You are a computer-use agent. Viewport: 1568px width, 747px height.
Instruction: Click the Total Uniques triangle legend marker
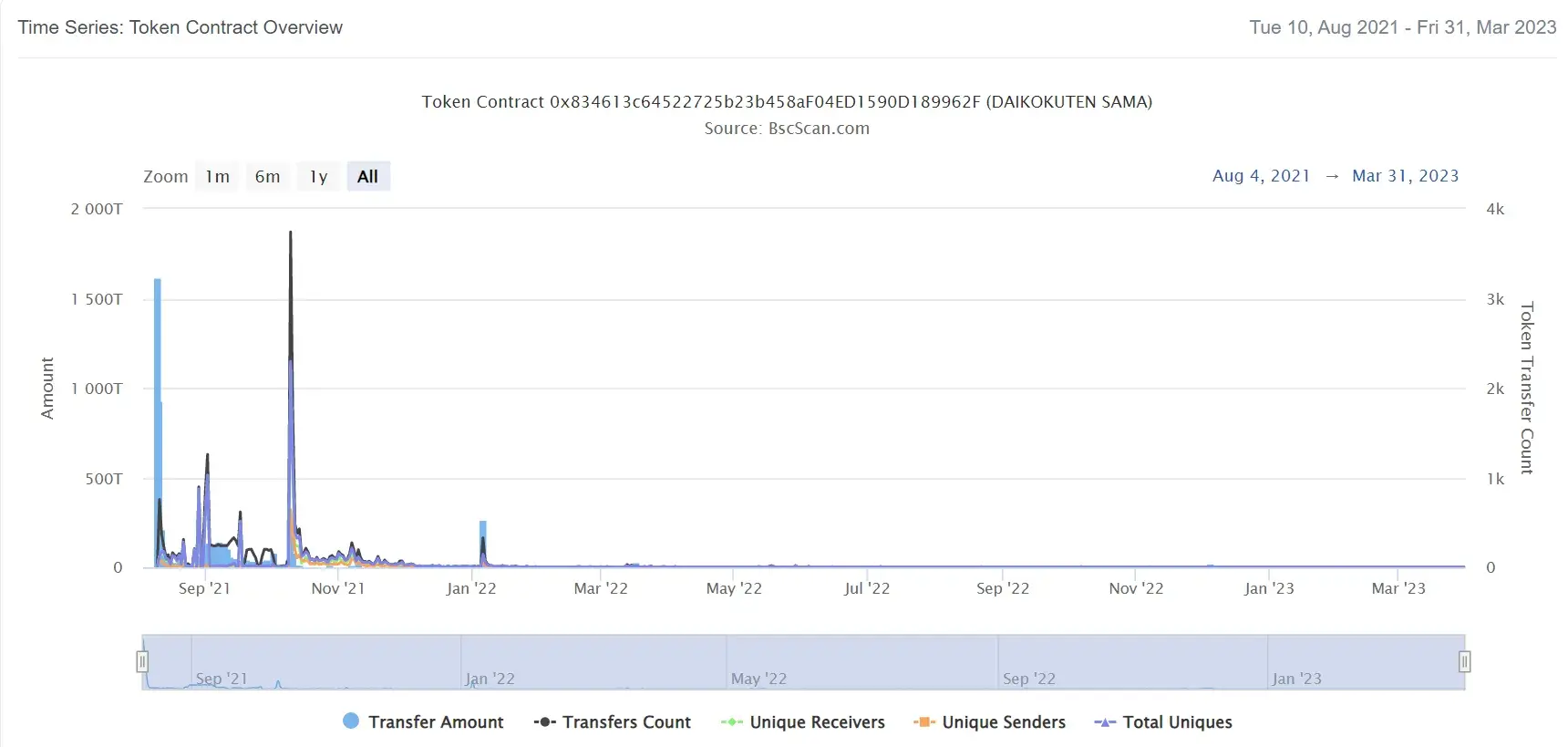(x=1104, y=722)
